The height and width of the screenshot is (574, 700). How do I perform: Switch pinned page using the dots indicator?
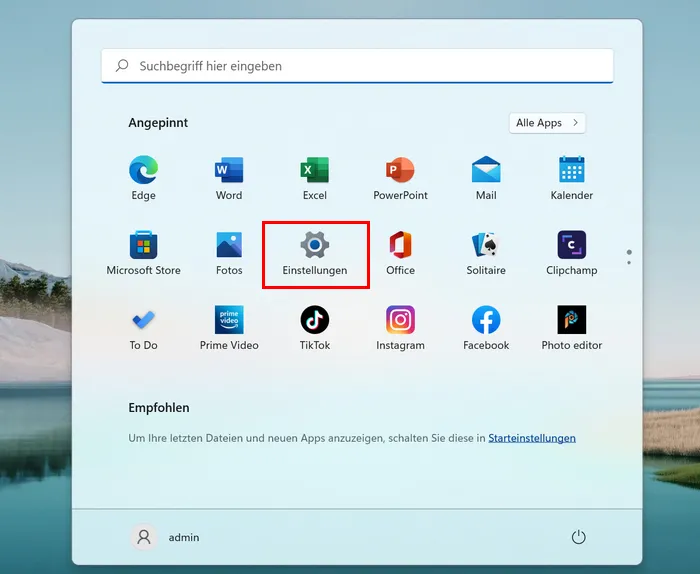point(629,257)
